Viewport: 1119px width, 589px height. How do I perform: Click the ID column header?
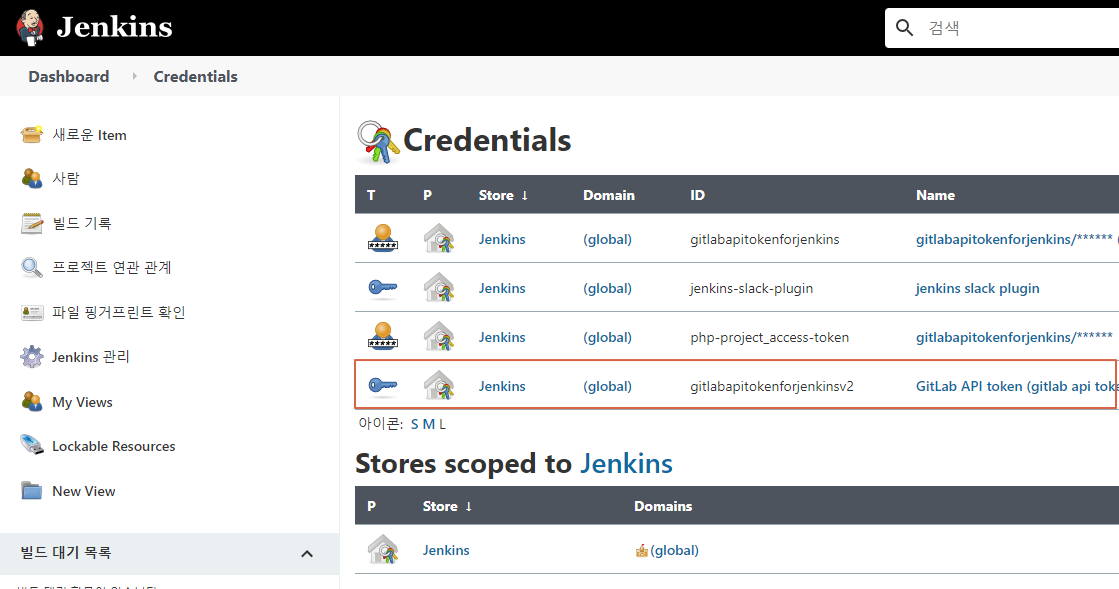click(697, 195)
